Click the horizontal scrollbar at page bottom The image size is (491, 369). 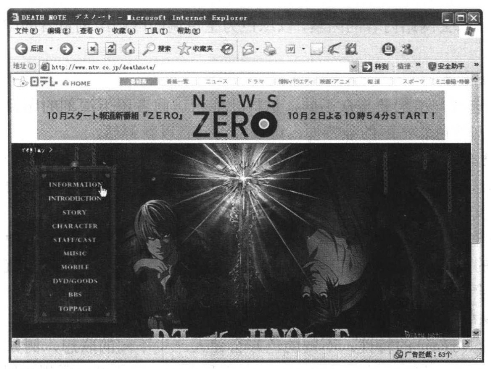241,343
